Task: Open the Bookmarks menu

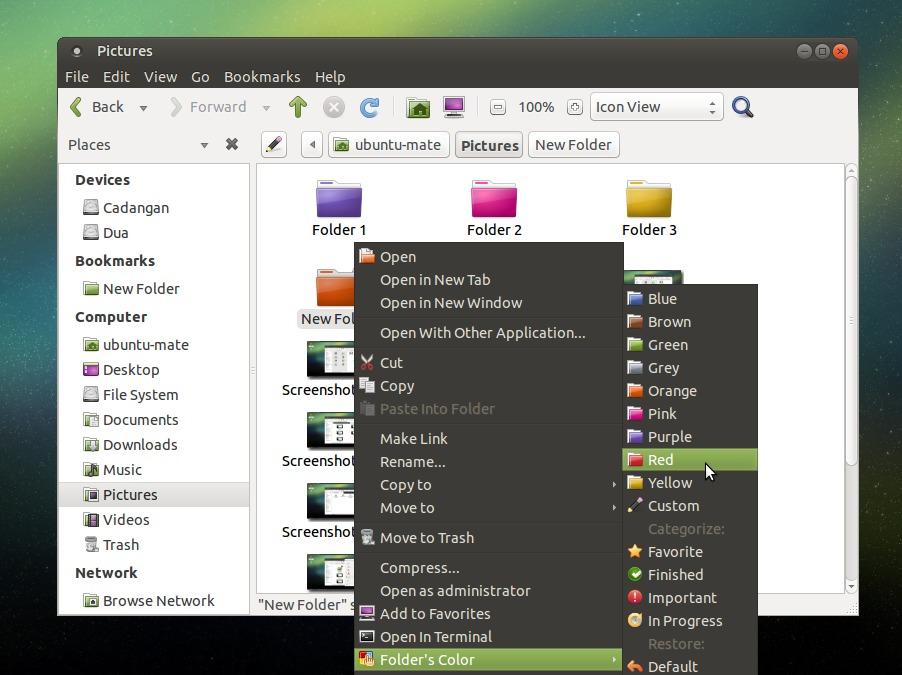Action: pos(262,76)
